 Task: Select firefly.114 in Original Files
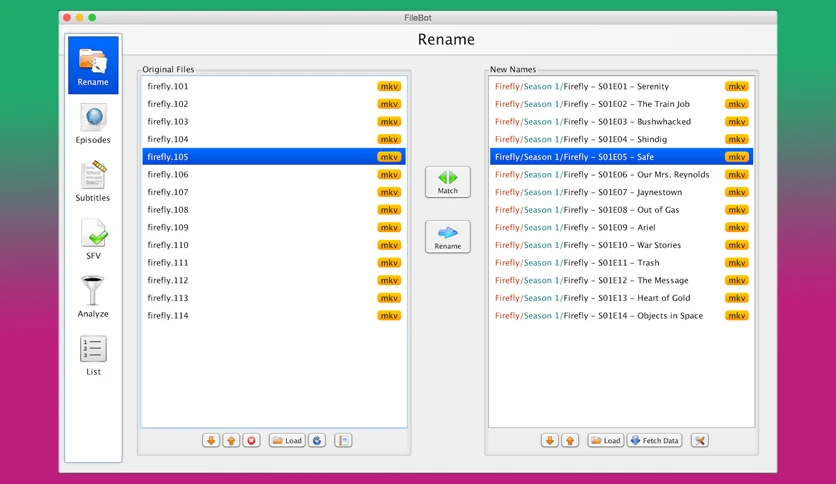[274, 315]
